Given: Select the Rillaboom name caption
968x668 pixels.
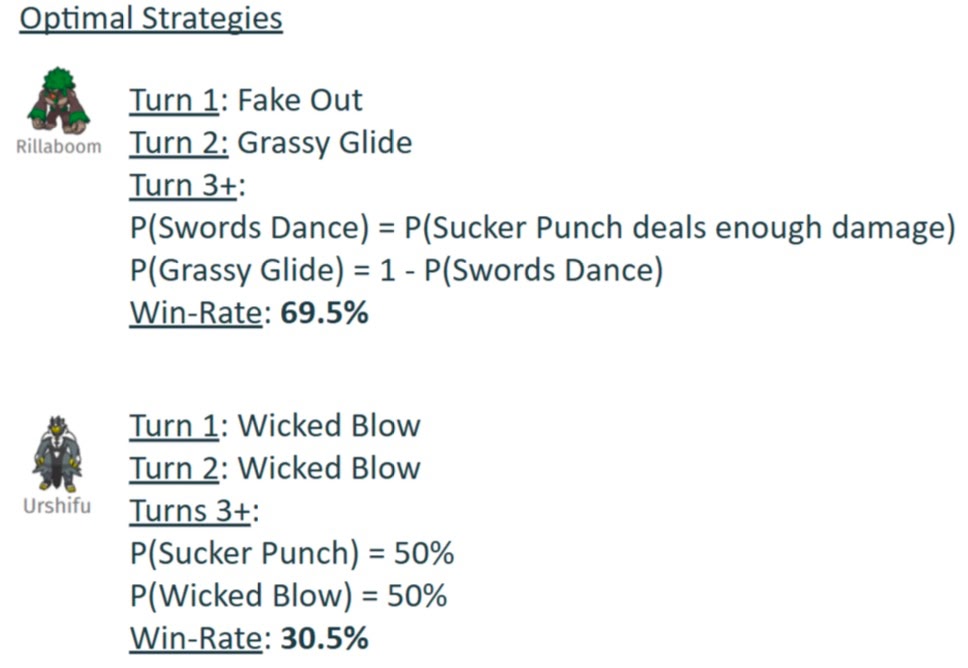Looking at the screenshot, I should [x=59, y=147].
